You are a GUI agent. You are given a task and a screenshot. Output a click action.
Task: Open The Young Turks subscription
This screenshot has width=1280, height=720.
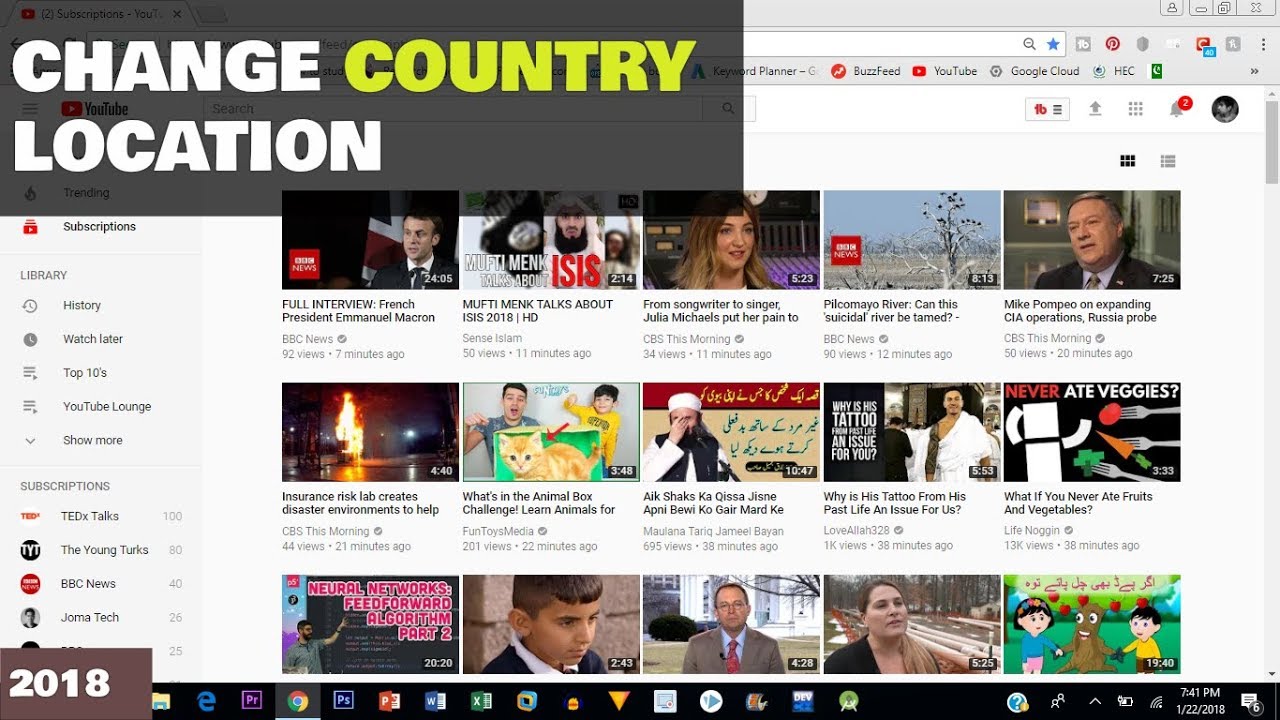coord(100,550)
